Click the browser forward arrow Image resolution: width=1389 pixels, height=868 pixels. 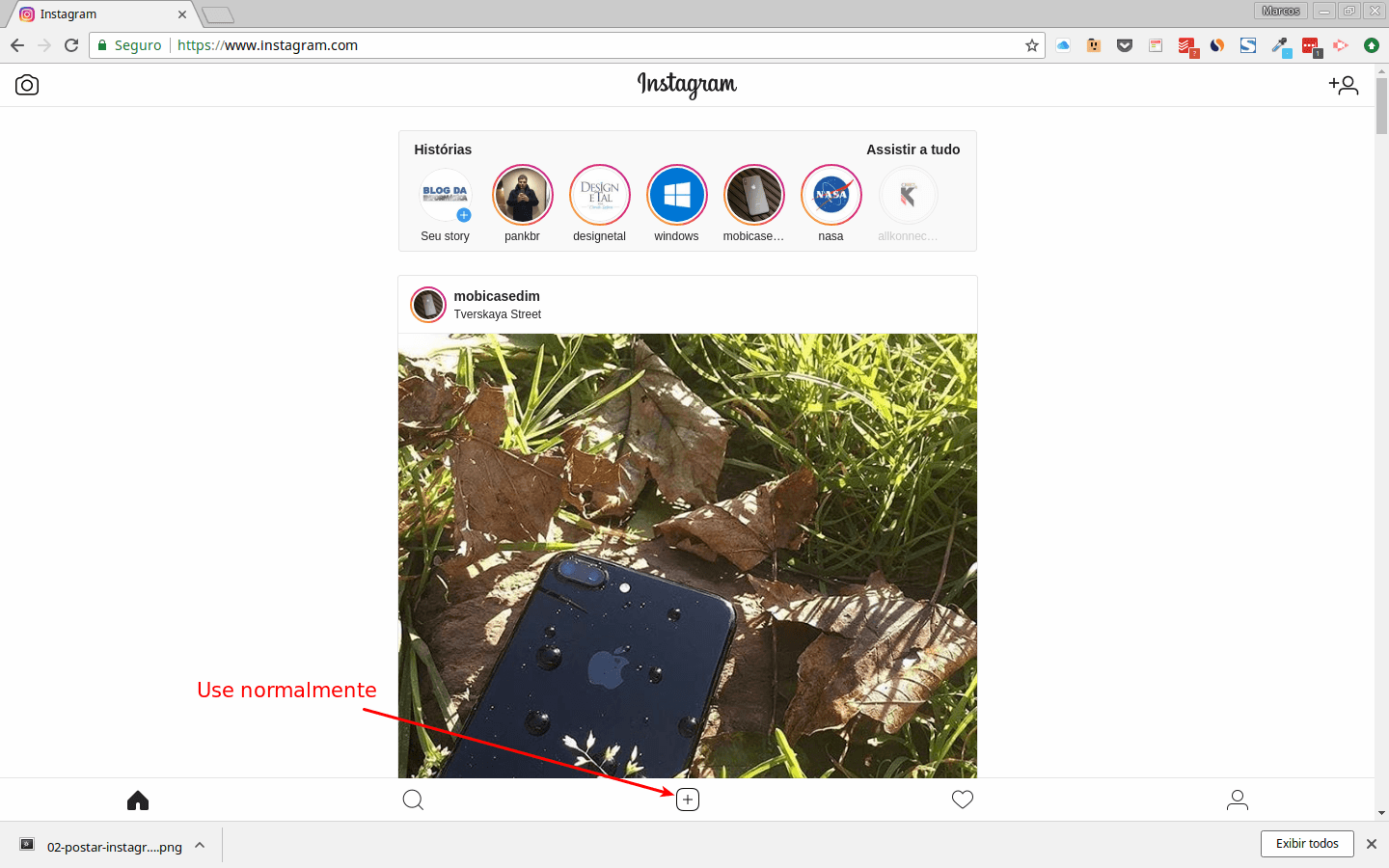pos(44,45)
